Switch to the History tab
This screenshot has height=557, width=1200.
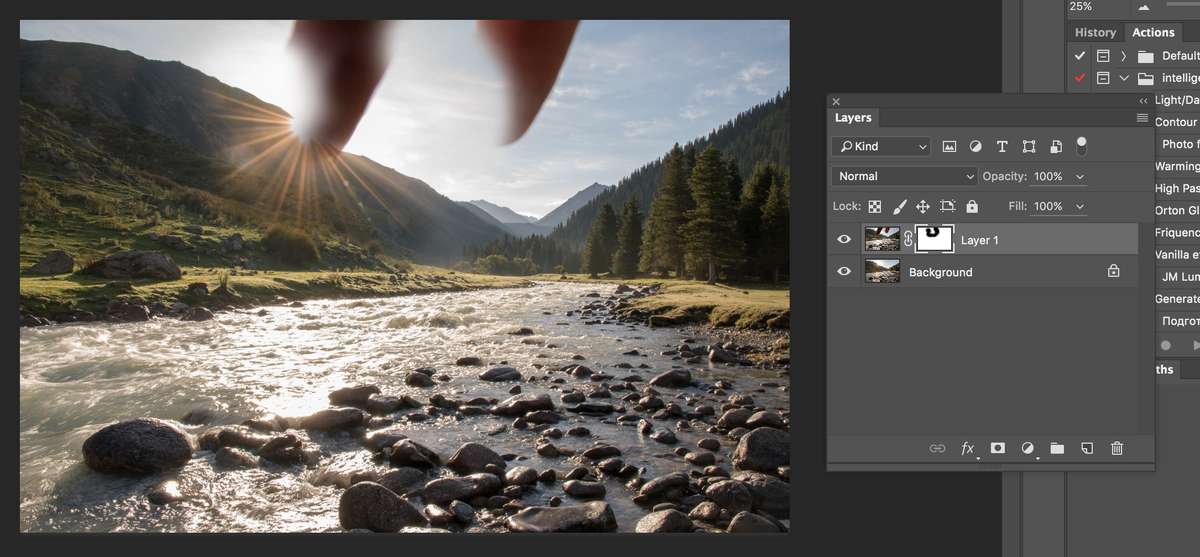(1095, 32)
